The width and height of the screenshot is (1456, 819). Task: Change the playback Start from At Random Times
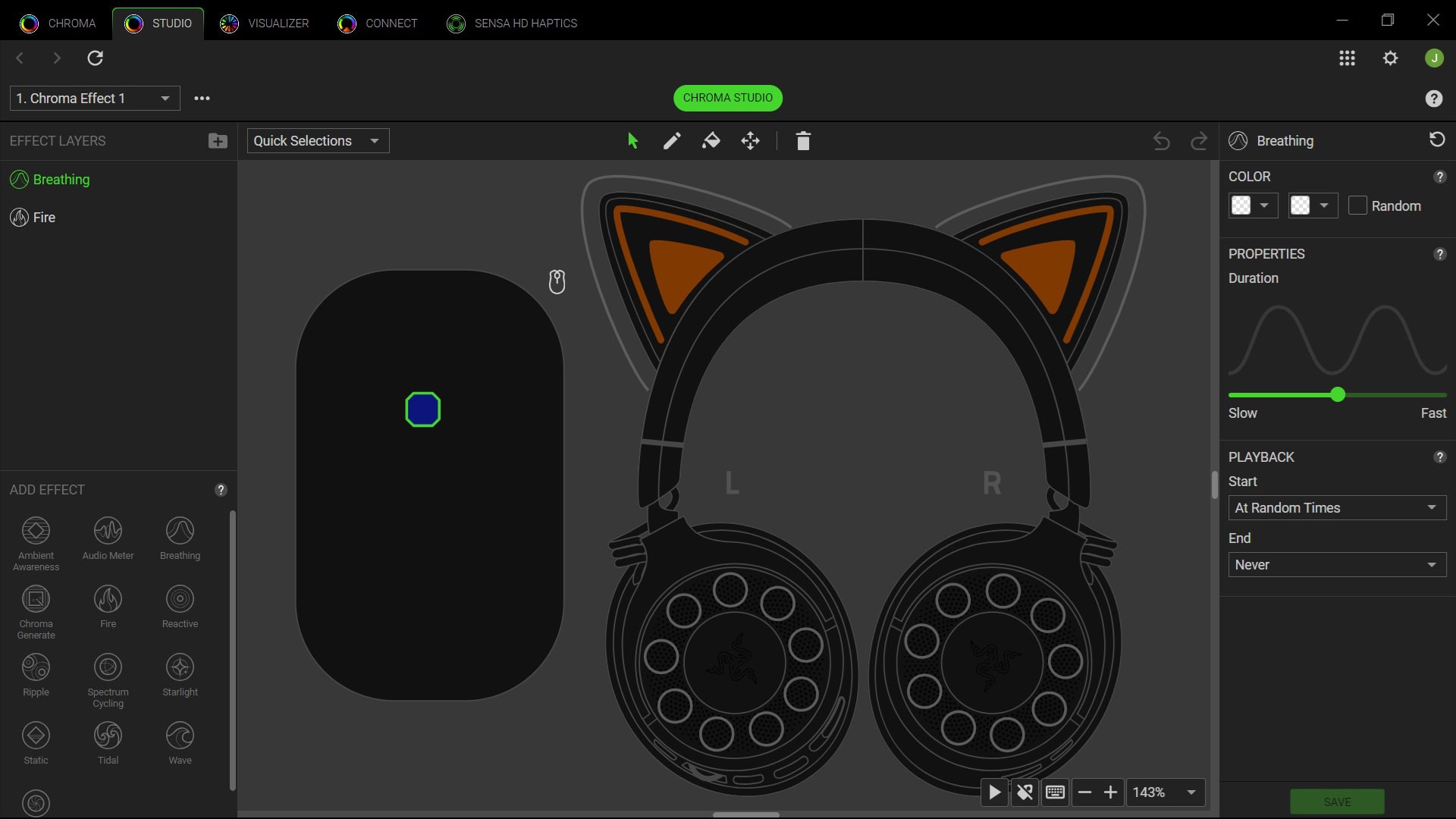pyautogui.click(x=1336, y=507)
